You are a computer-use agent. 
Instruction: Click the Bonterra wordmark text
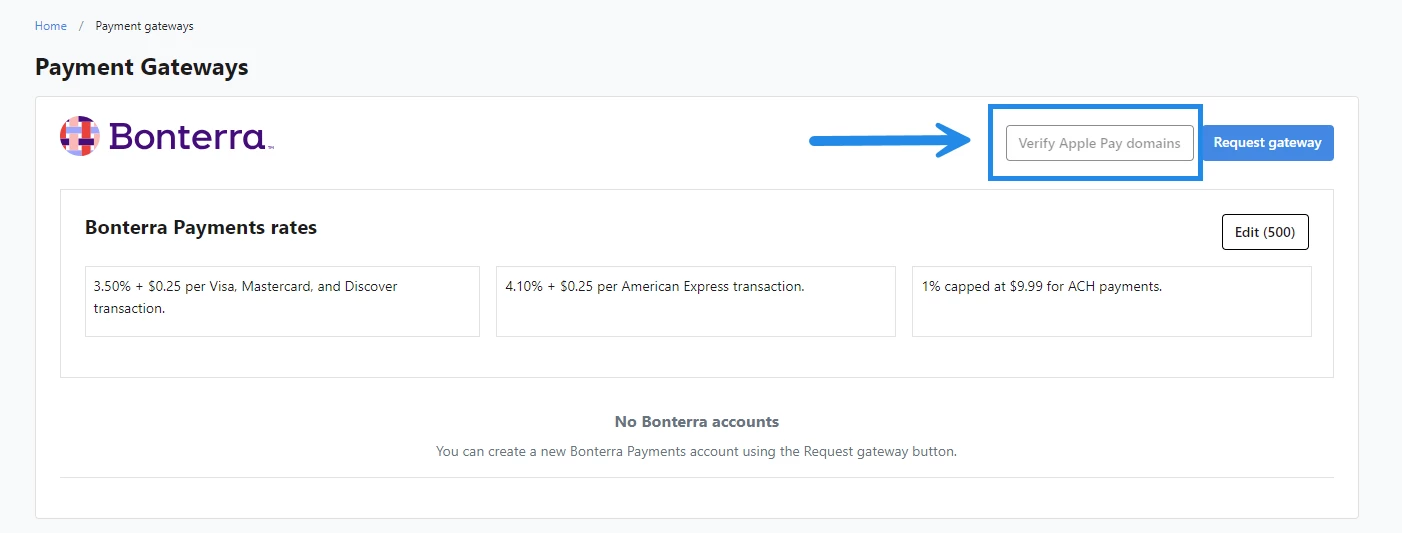click(x=186, y=136)
